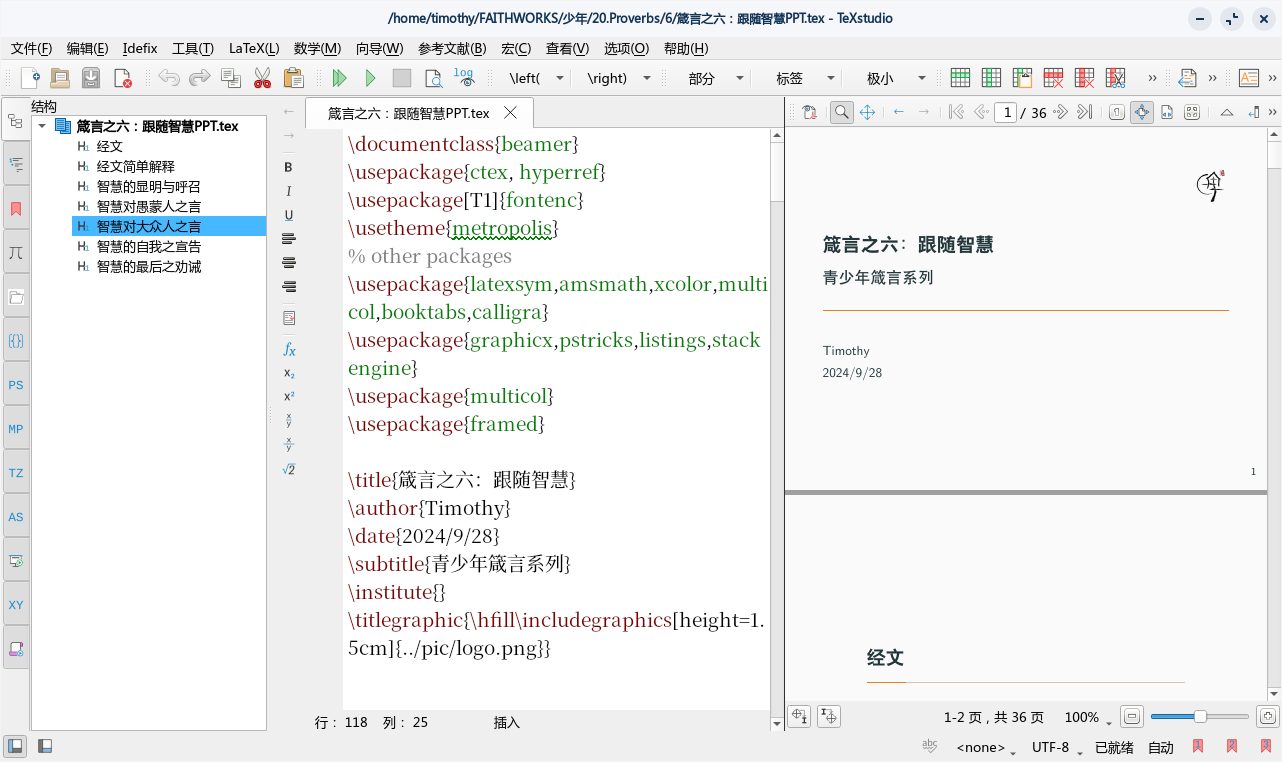The height and width of the screenshot is (762, 1282).
Task: Add a table row via first green table icon
Action: [x=960, y=78]
